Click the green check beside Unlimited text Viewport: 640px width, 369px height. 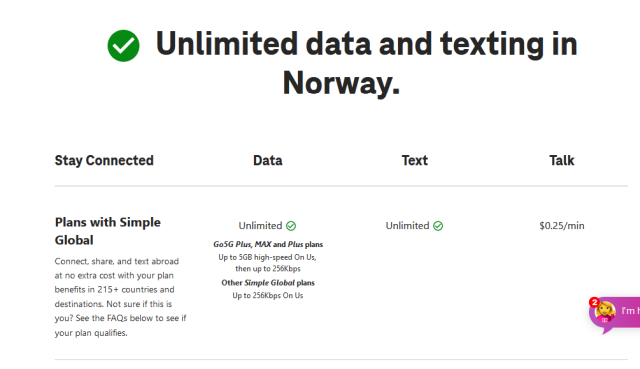[x=438, y=226]
